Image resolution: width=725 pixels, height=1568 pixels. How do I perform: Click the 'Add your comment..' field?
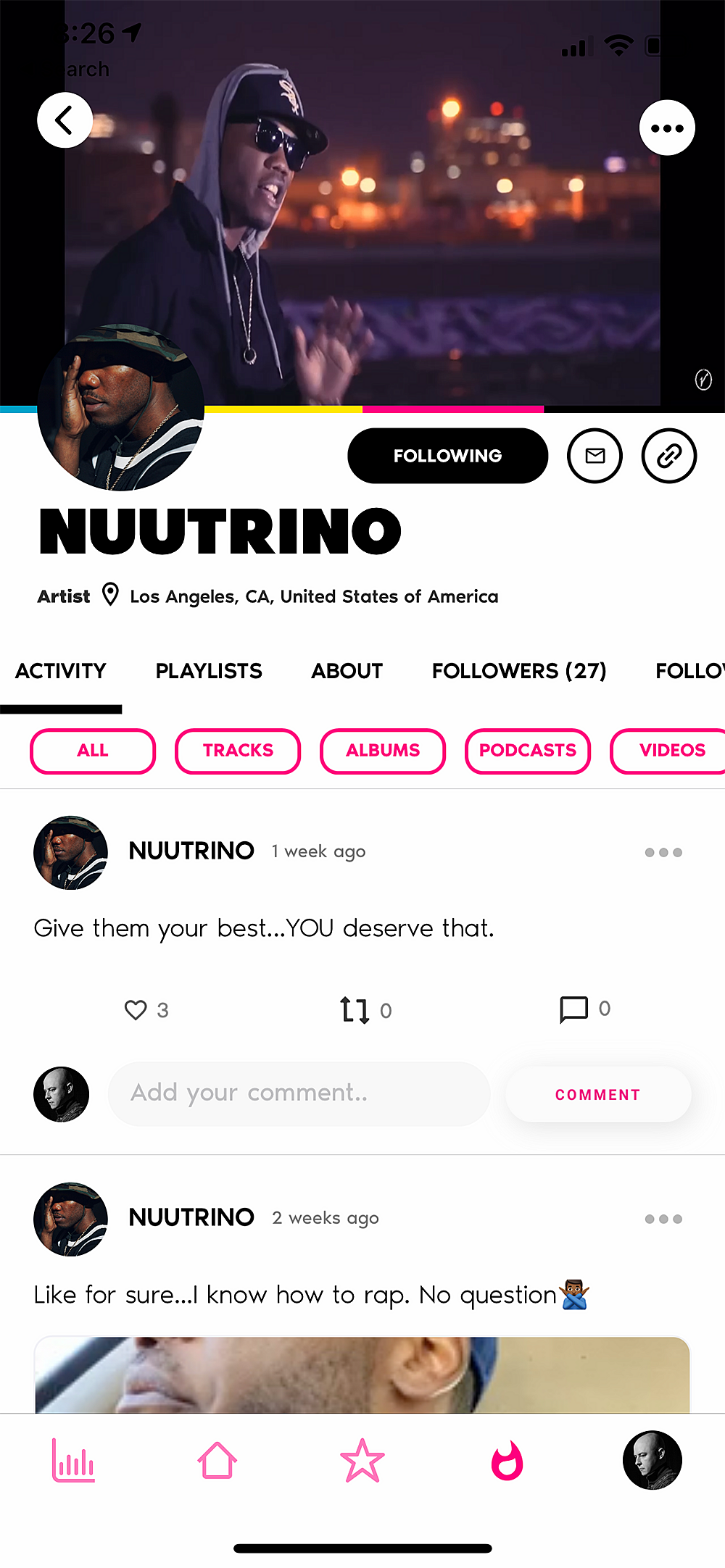pos(299,1093)
